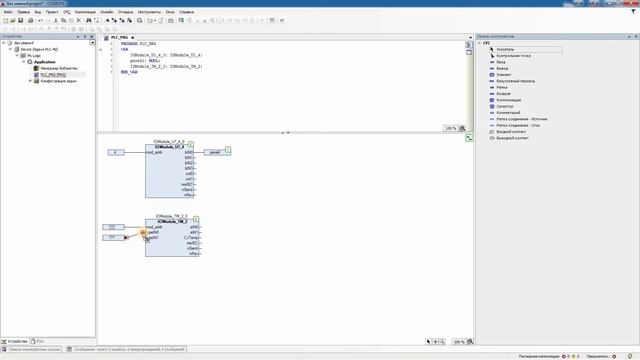640x360 pixels.
Task: Close the Устройства panel
Action: 91,37
